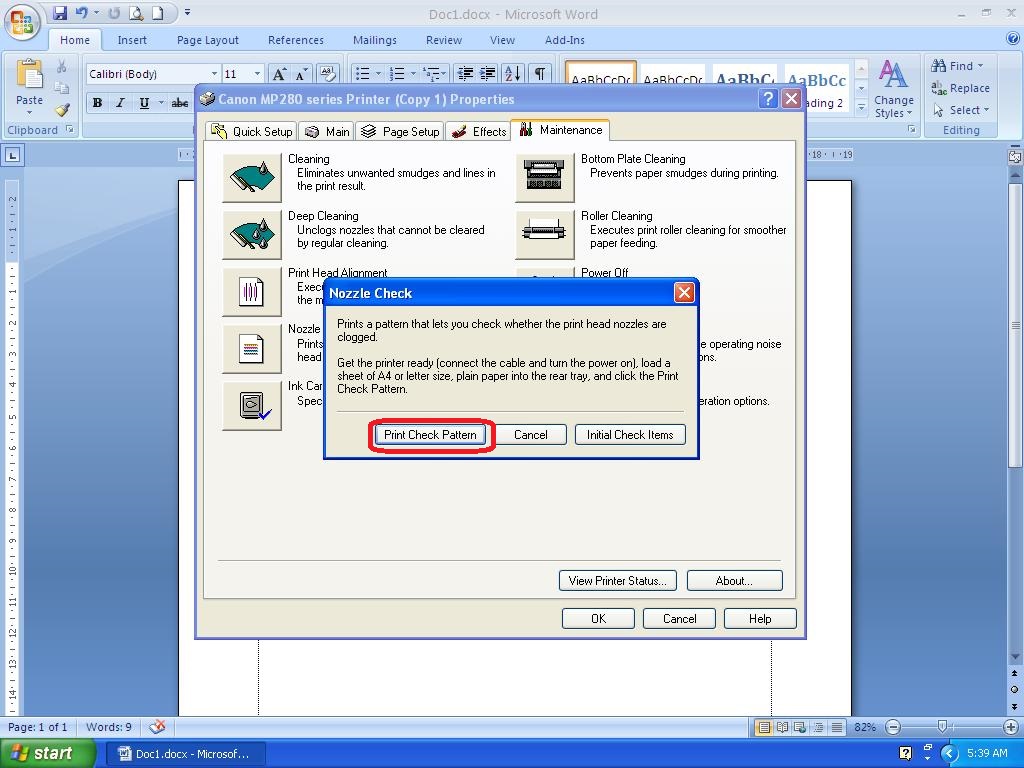Click the Word Office button
Viewport: 1024px width, 768px height.
click(22, 22)
